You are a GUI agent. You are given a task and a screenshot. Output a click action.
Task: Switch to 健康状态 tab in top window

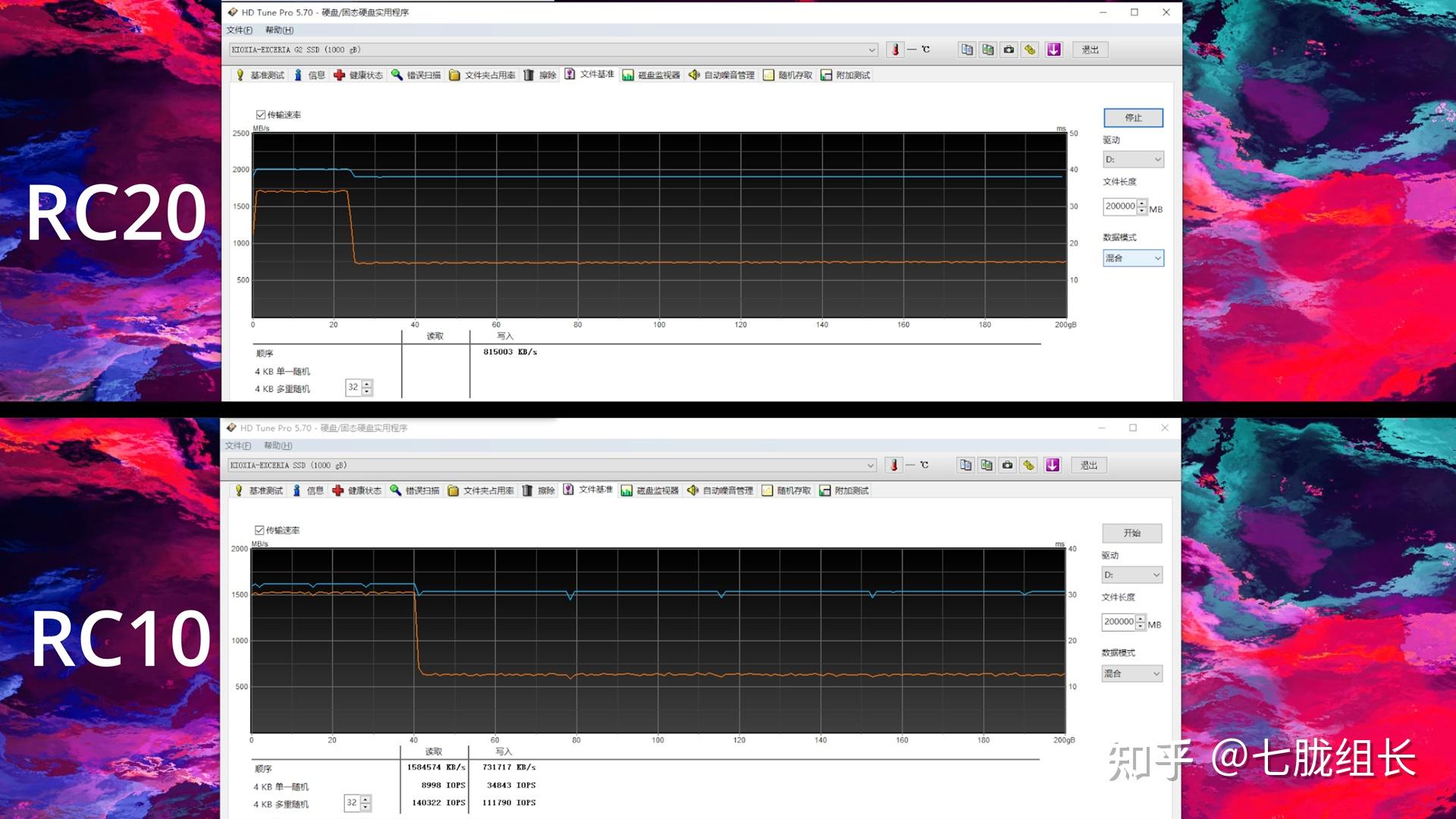click(359, 75)
